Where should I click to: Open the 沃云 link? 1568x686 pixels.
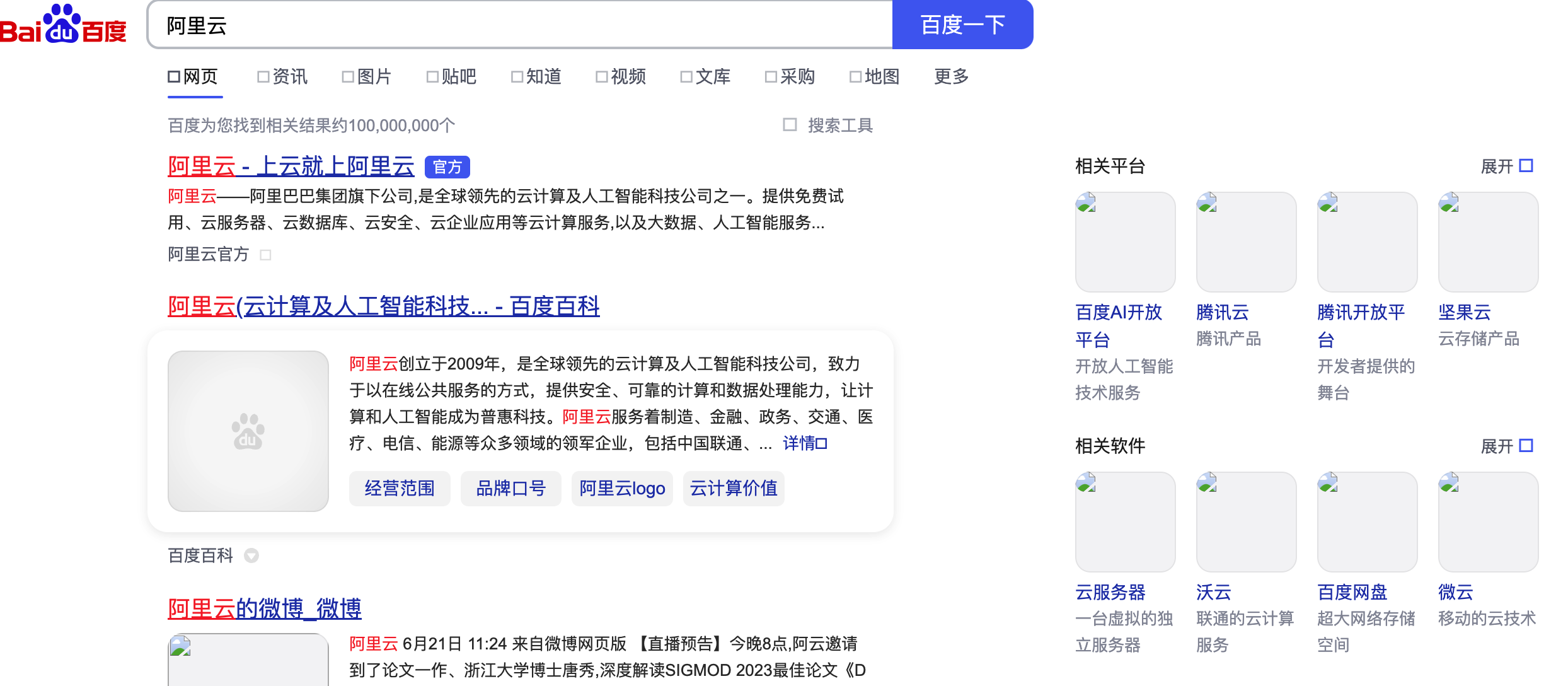click(1214, 592)
